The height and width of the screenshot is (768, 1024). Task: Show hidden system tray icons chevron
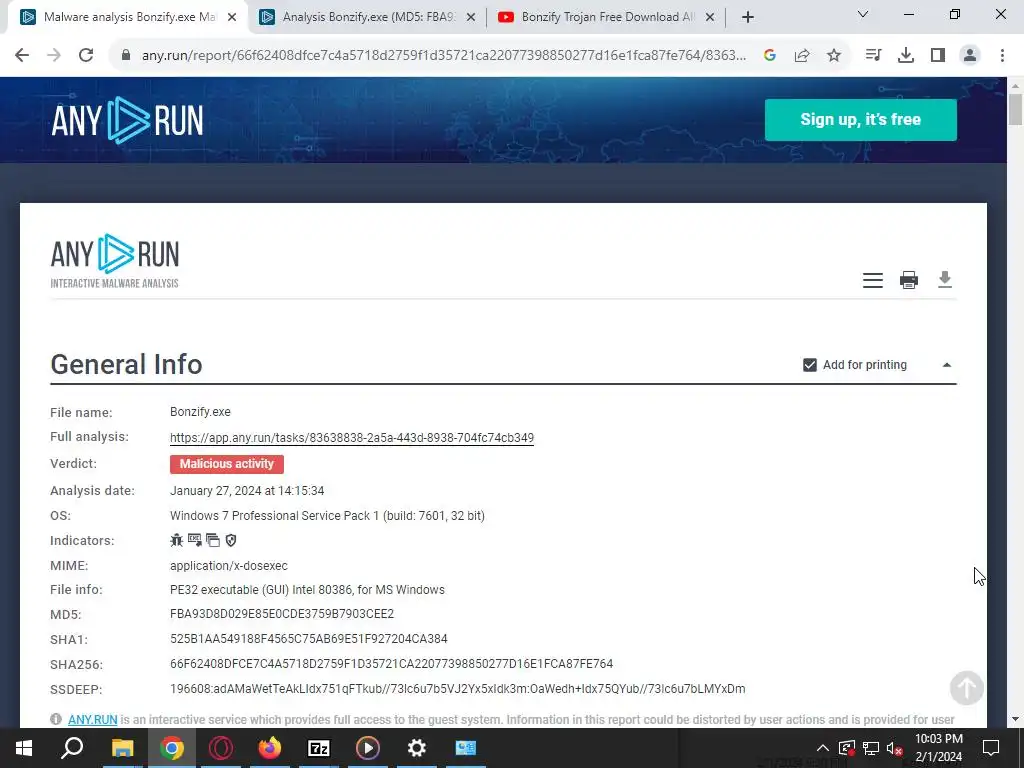[x=823, y=748]
